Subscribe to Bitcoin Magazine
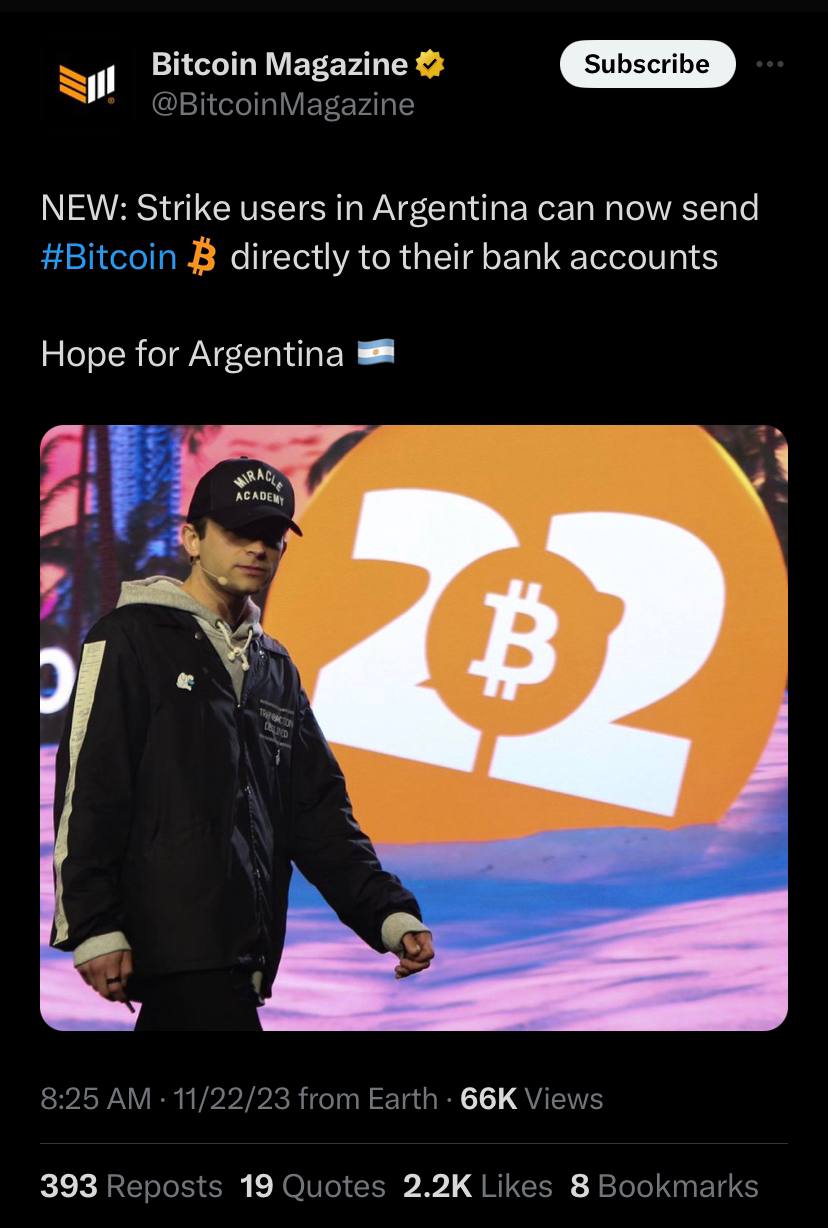 tap(647, 64)
